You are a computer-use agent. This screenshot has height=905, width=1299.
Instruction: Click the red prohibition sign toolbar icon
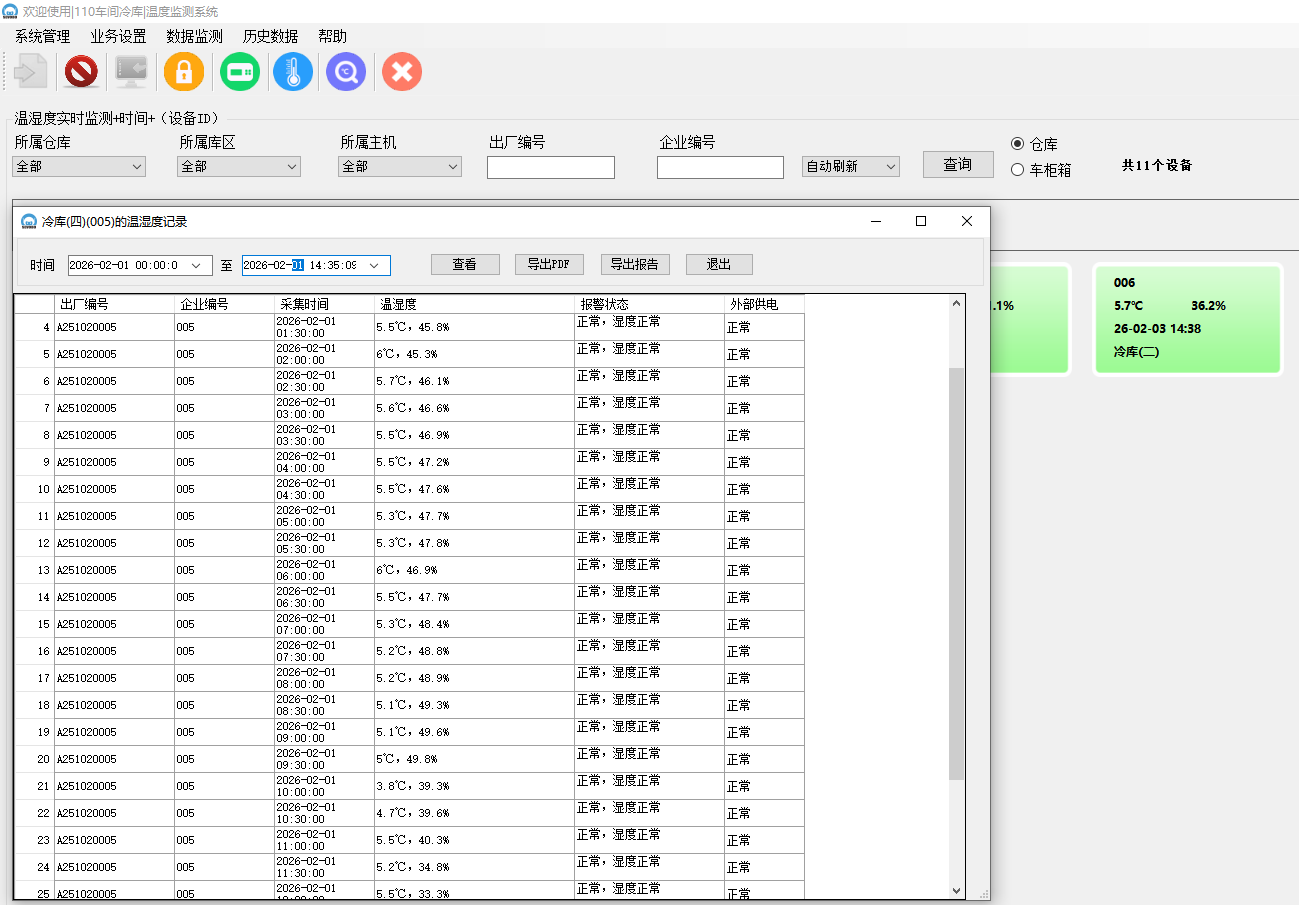[x=81, y=72]
